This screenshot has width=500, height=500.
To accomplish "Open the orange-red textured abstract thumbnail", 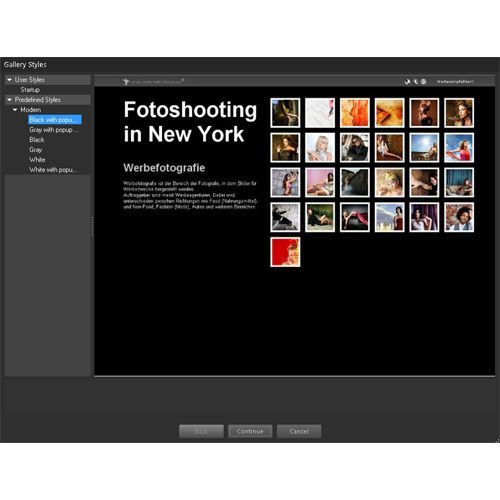I will point(355,113).
